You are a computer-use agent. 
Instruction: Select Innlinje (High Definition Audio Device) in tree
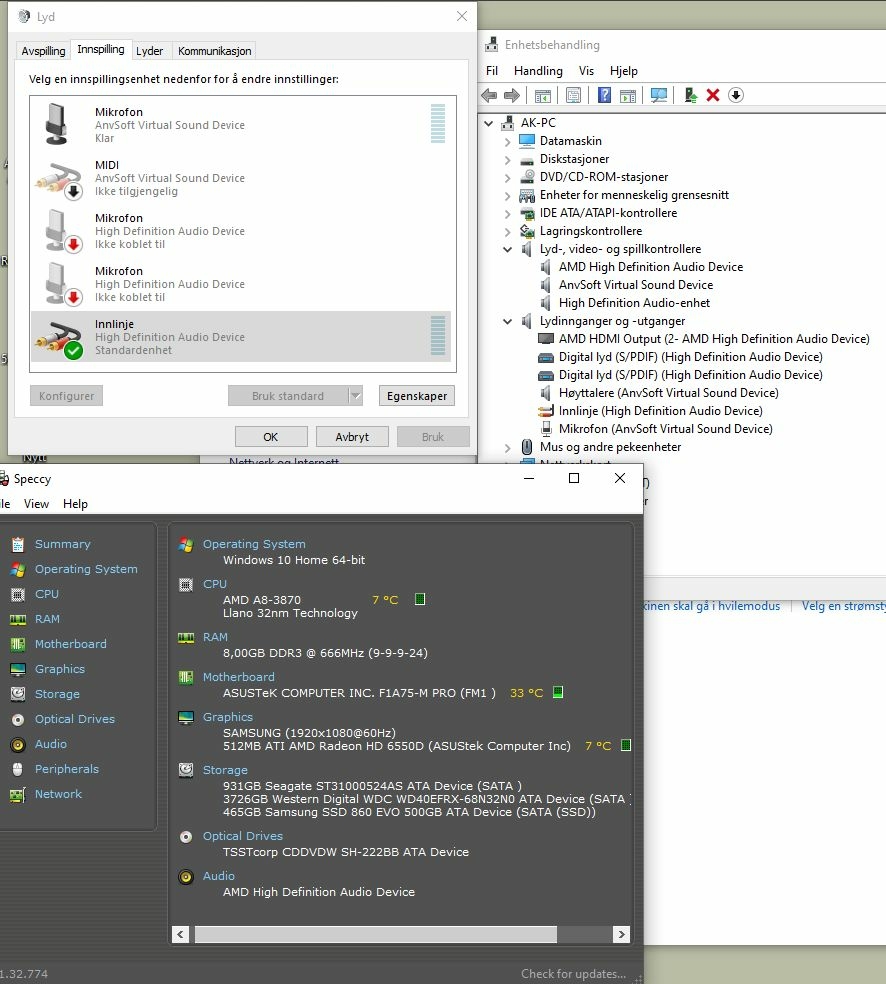coord(661,412)
